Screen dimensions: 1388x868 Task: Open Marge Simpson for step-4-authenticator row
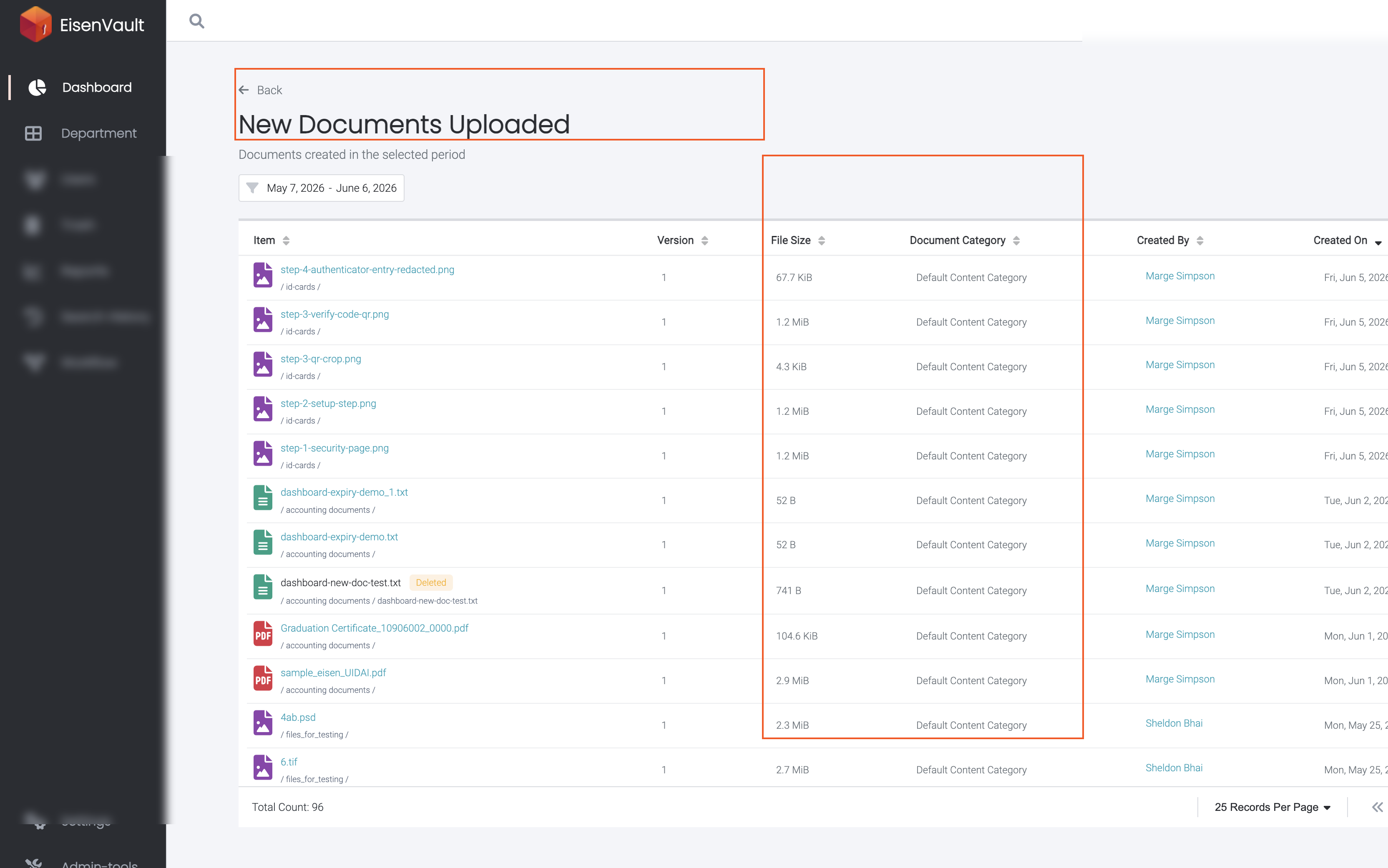pos(1179,276)
